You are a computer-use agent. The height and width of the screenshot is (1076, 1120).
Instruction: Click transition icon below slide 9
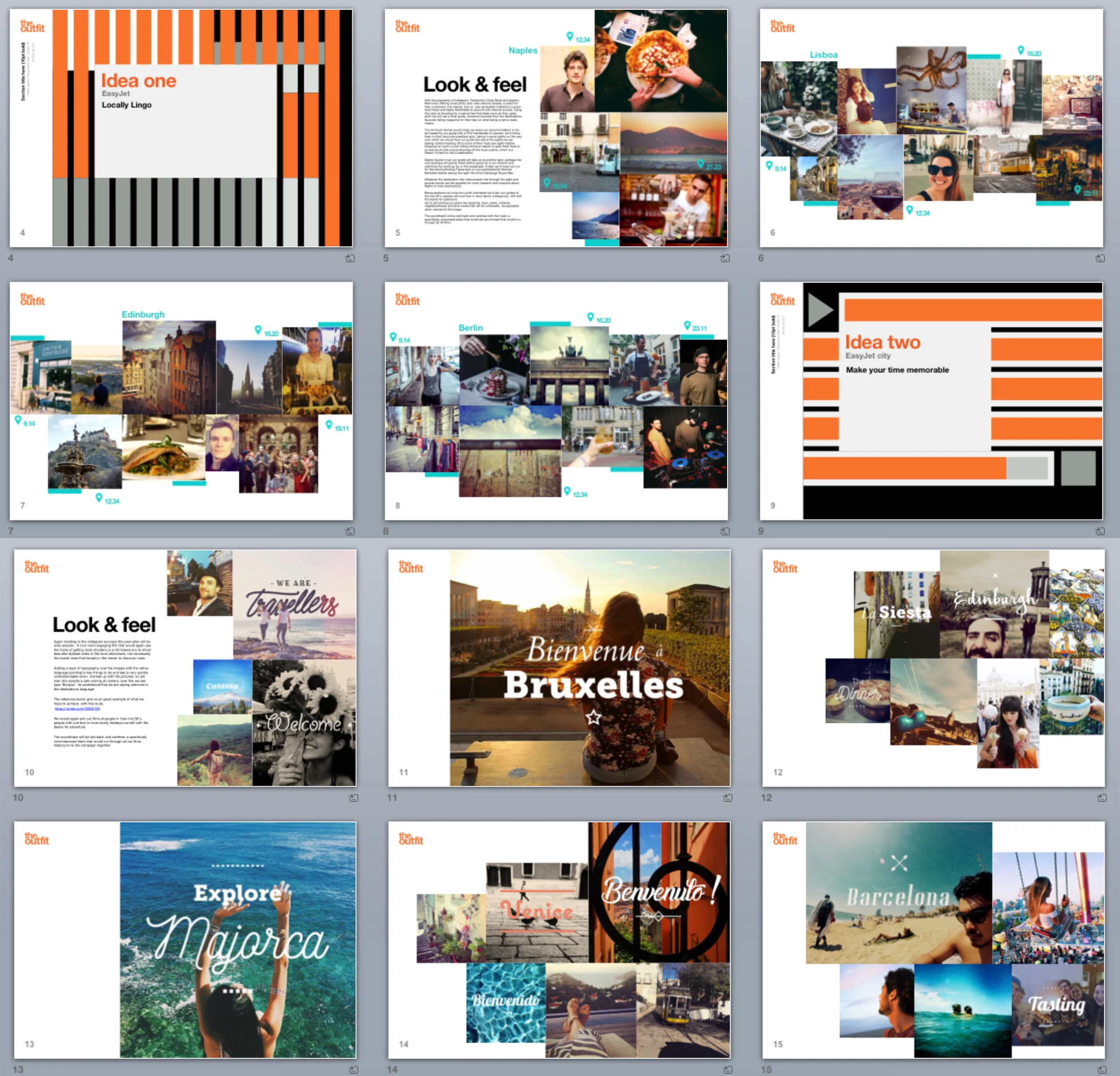[x=1099, y=531]
